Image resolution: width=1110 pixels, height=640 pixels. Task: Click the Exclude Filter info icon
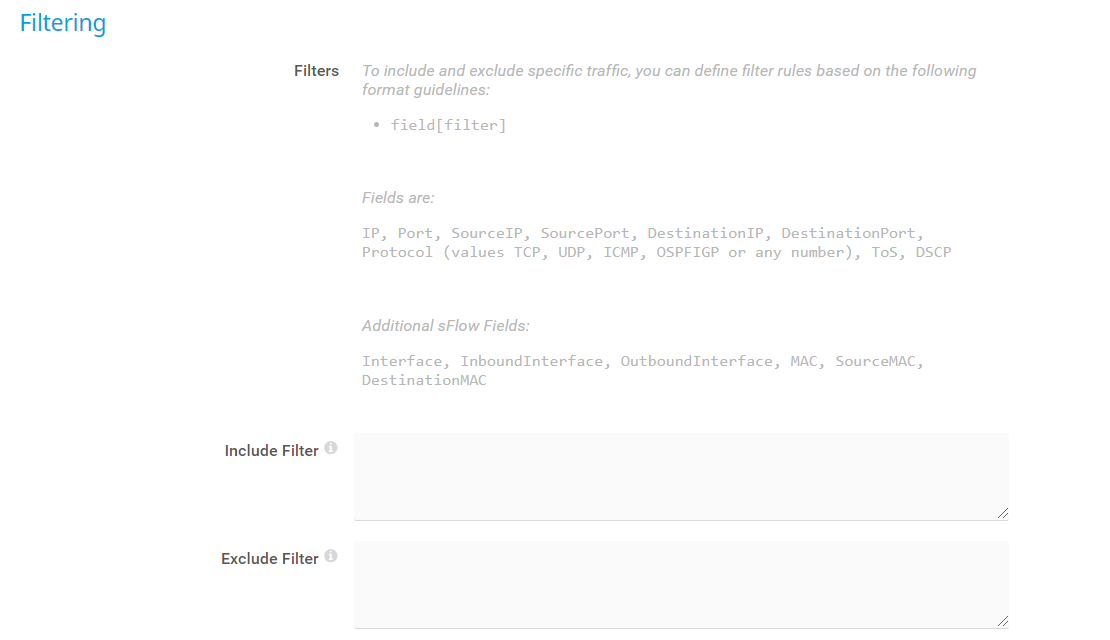(331, 556)
